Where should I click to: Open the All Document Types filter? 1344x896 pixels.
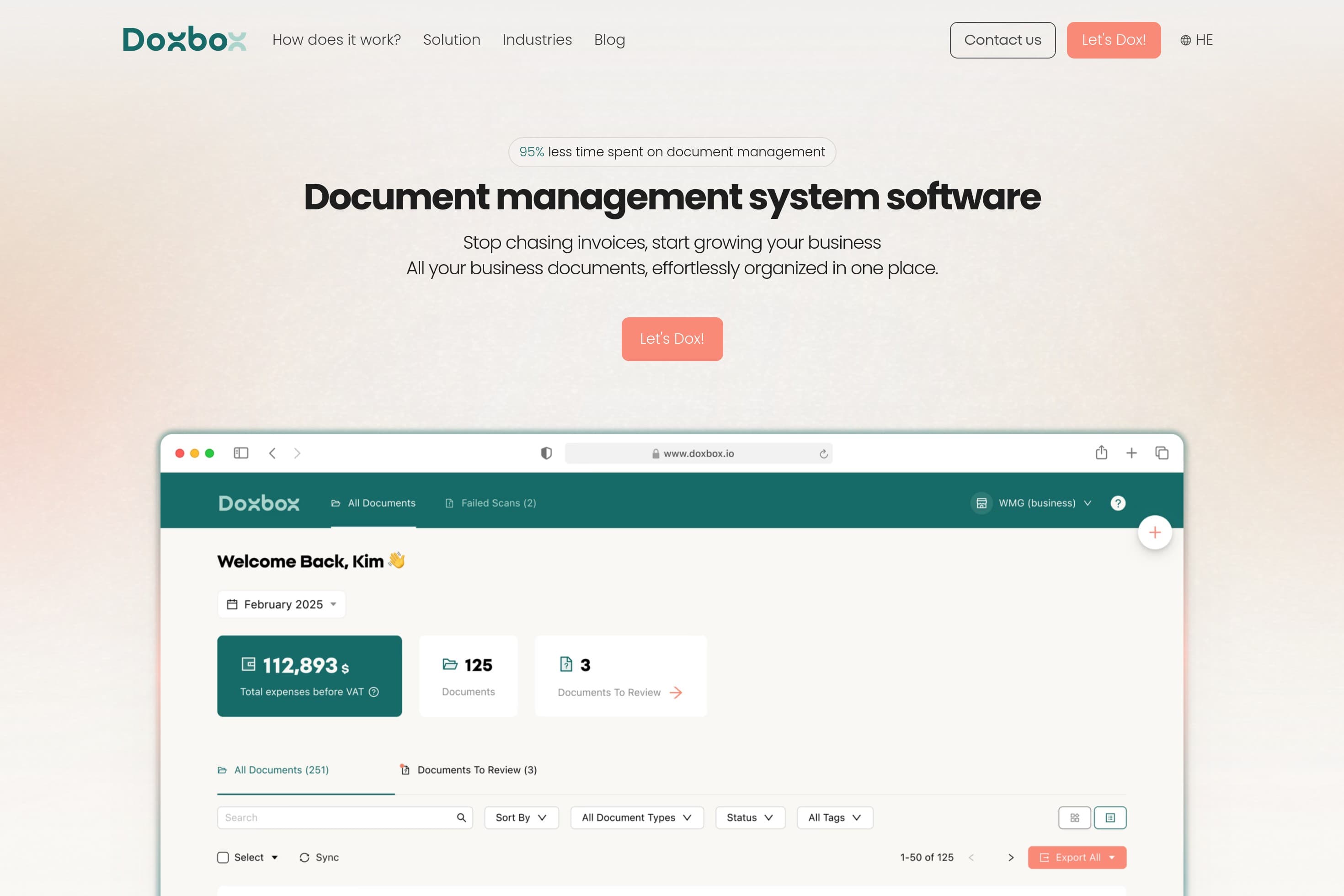click(x=636, y=817)
